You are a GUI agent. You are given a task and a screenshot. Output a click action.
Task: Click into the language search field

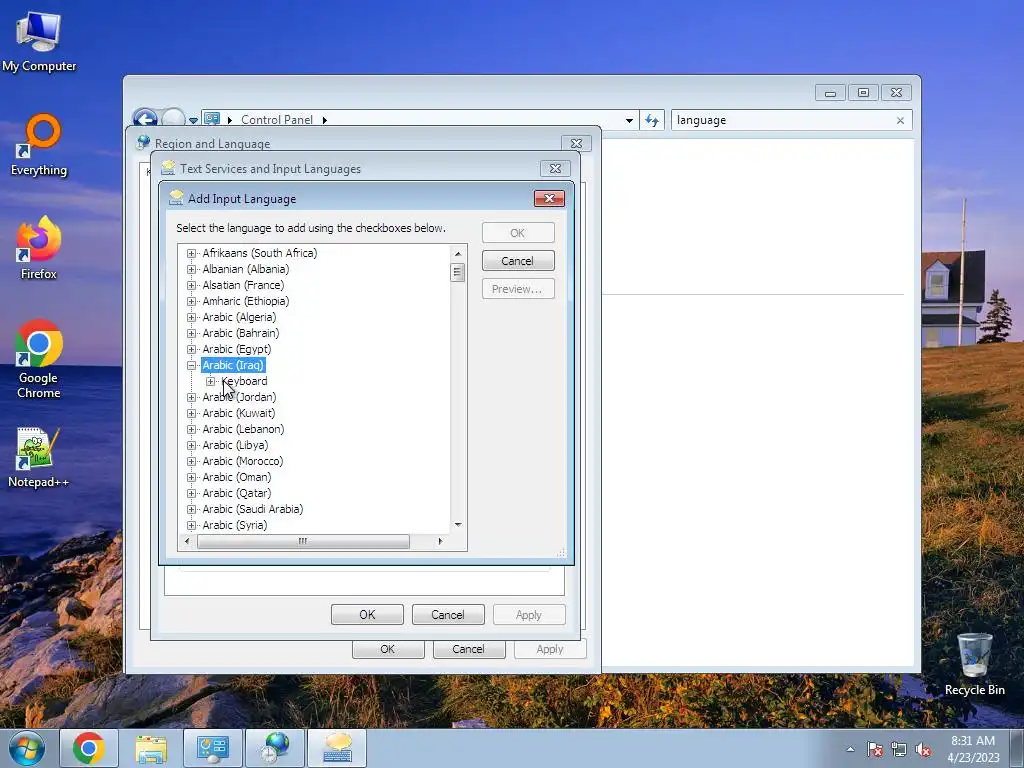pos(784,120)
